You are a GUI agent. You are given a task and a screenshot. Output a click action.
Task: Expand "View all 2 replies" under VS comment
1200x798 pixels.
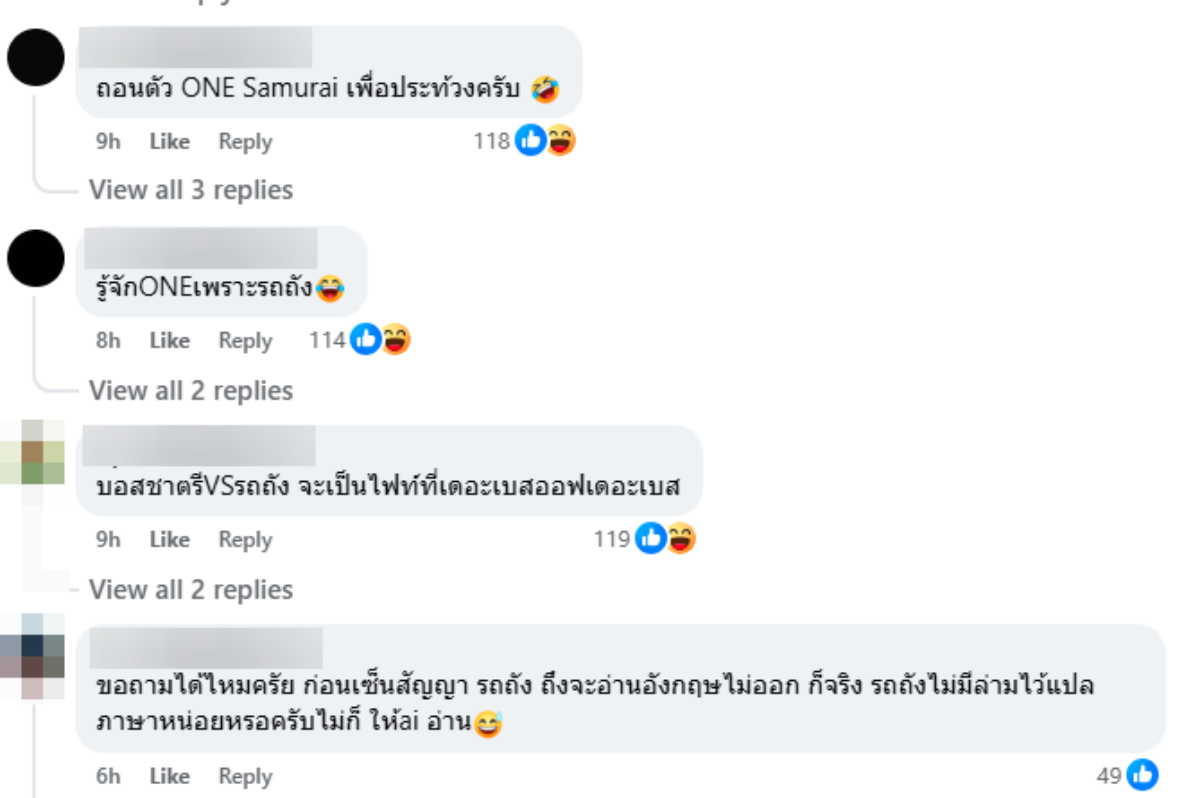191,590
